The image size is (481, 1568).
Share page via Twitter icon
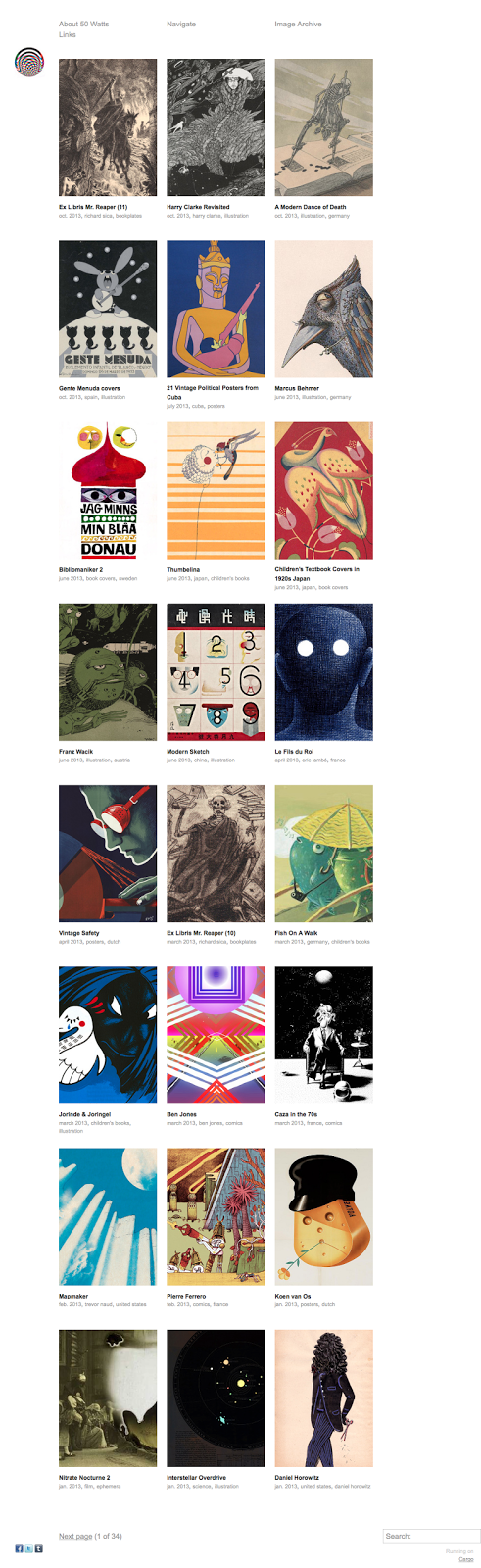point(28,1548)
